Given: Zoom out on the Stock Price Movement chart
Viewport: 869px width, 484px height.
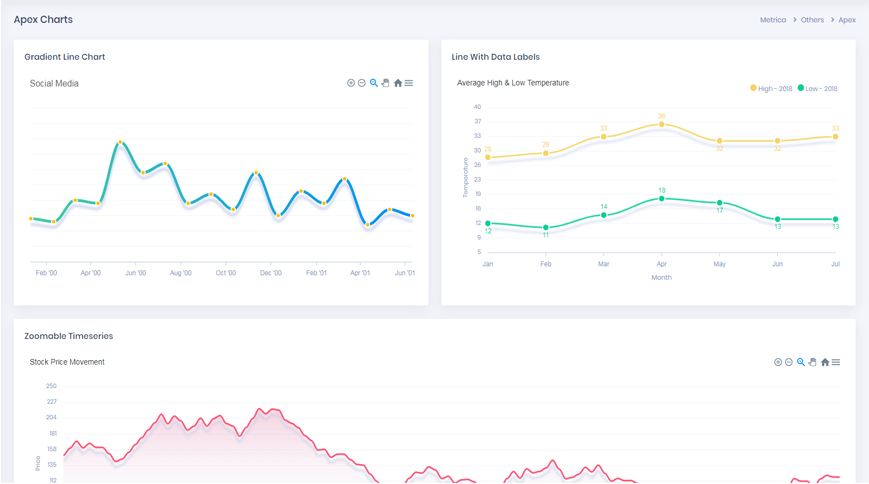Looking at the screenshot, I should coord(789,362).
